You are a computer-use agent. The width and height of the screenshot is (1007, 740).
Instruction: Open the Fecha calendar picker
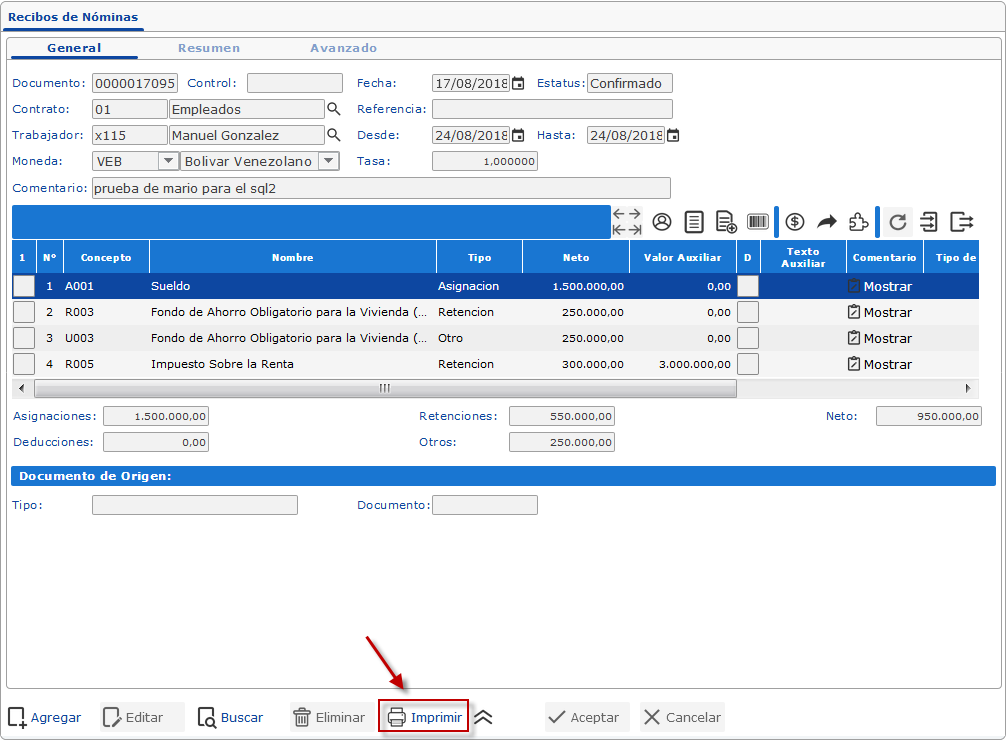(518, 83)
